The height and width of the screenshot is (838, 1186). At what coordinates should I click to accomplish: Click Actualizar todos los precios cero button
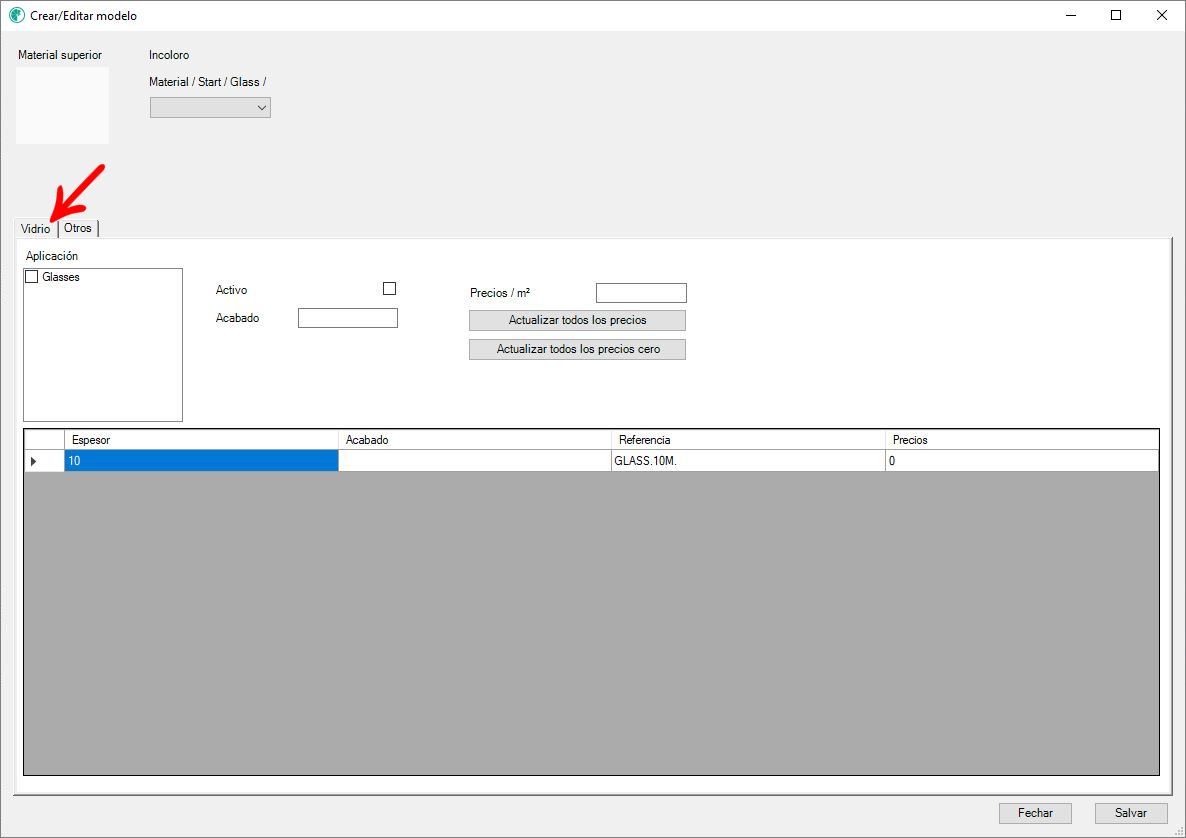[577, 349]
